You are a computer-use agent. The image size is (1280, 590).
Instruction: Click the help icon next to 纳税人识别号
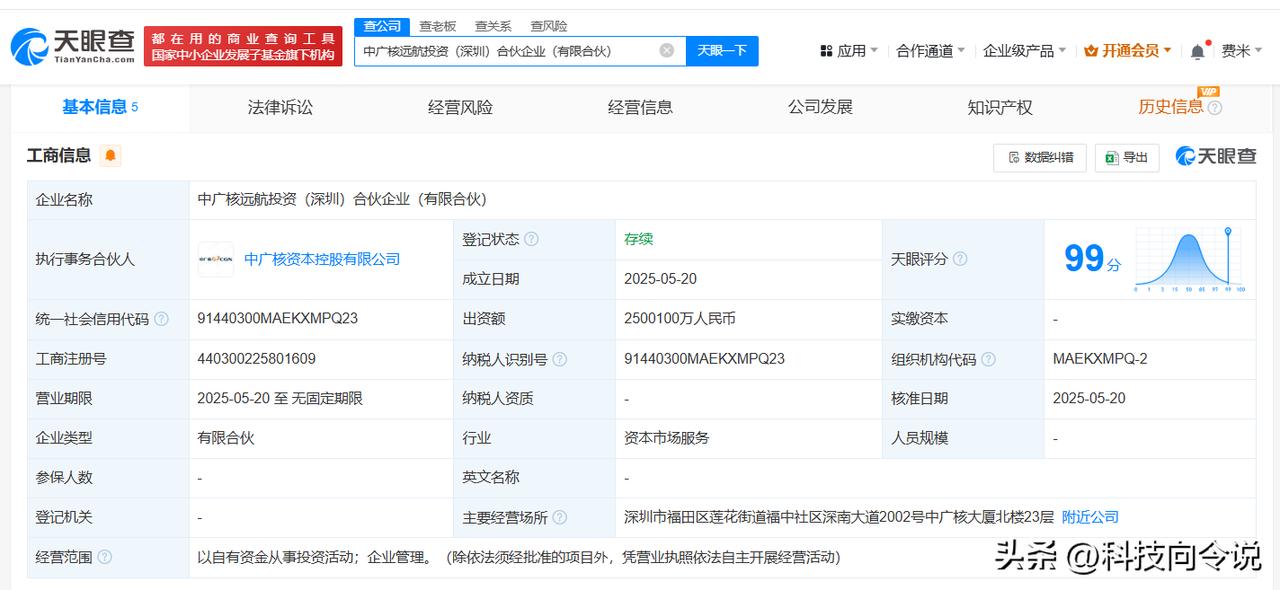(559, 359)
